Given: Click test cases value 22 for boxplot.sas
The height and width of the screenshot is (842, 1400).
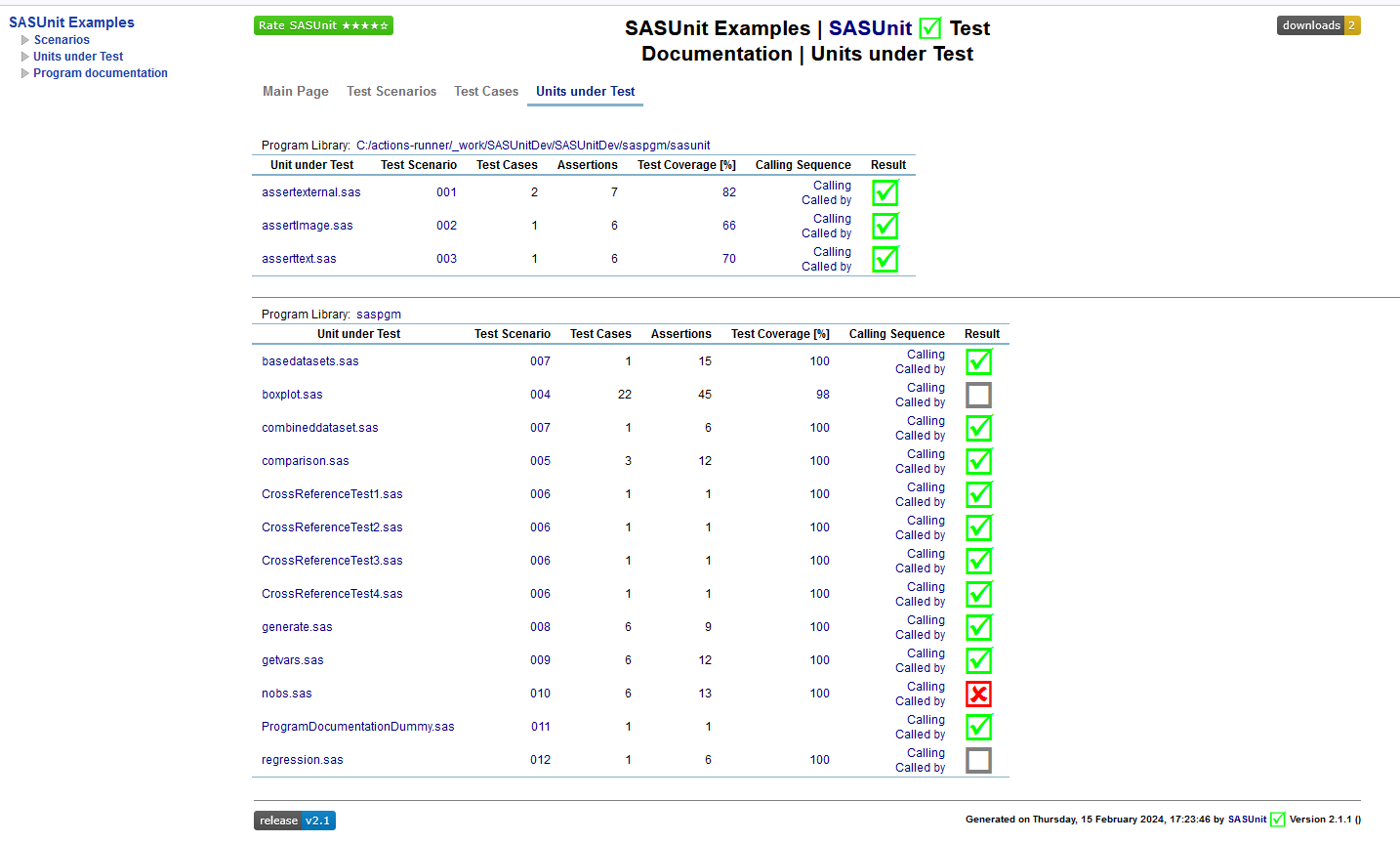Looking at the screenshot, I should (625, 395).
